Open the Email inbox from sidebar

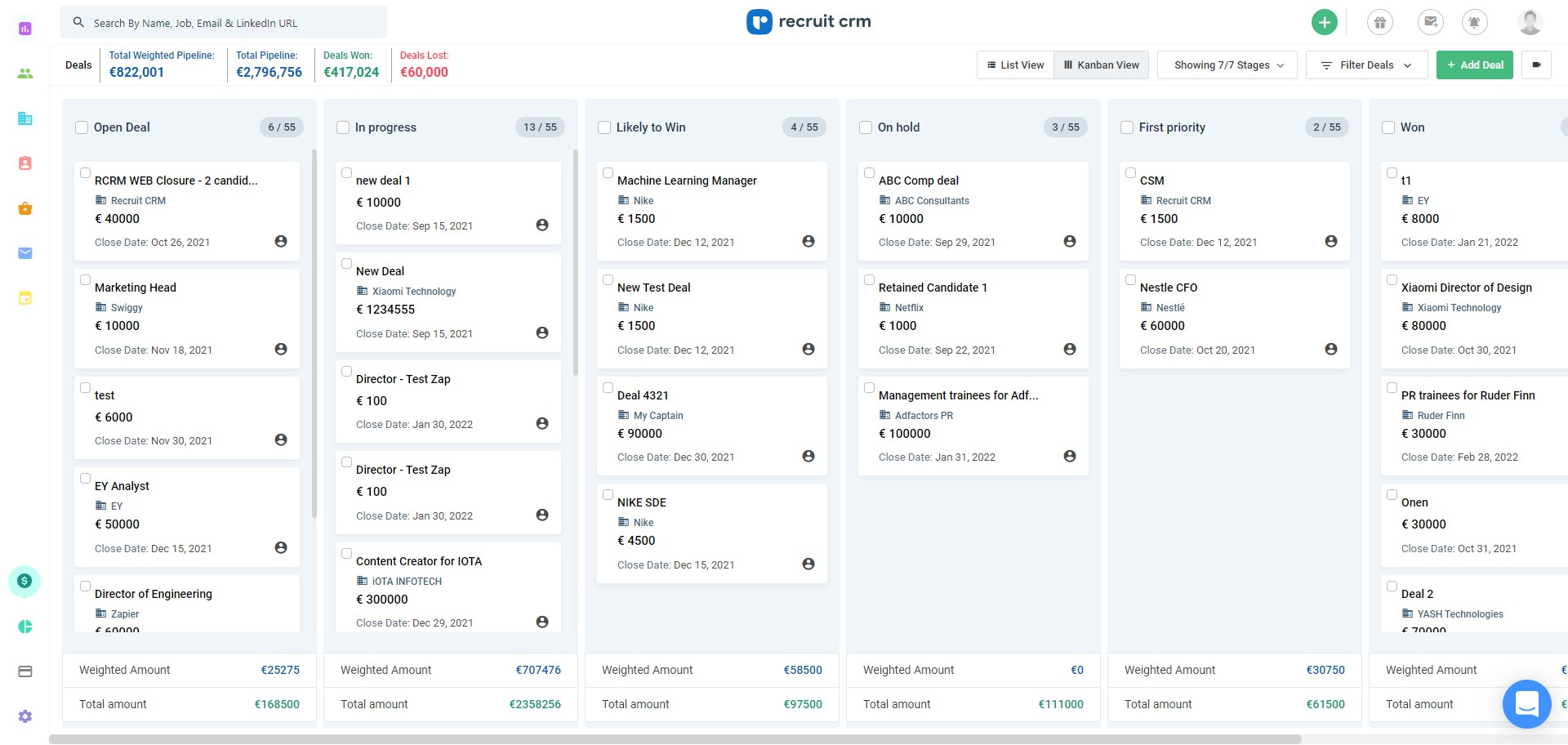(25, 253)
